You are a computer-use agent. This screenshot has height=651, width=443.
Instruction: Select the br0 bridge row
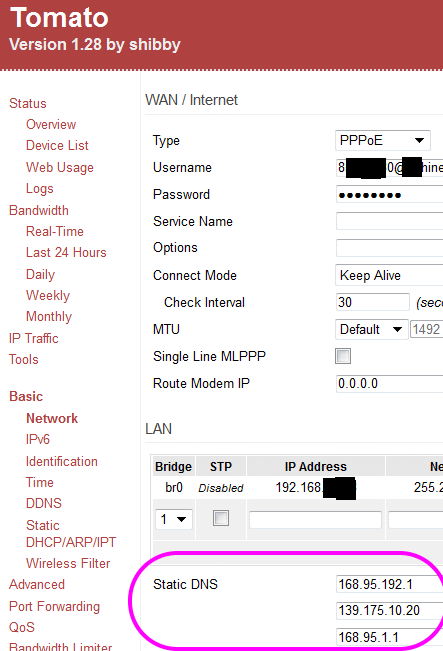coord(298,487)
